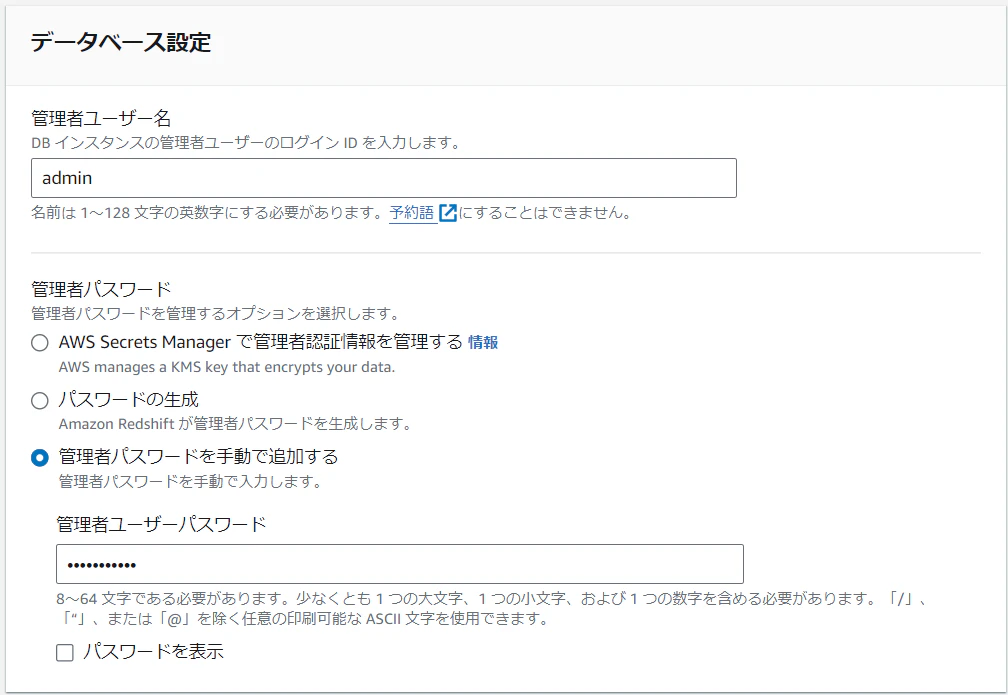Screen dimensions: 1008x695
Task: Click the text 'AWS manages a KMS key that encrypts your data.'
Action: click(x=227, y=367)
